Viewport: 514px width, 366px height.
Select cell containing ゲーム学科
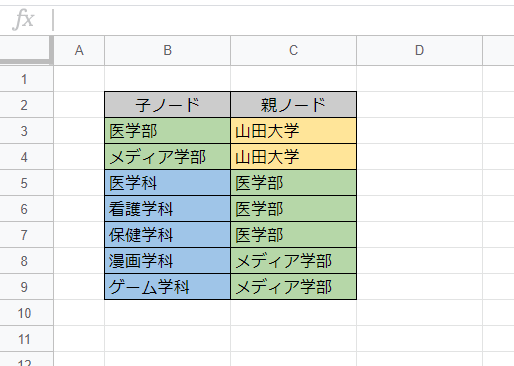pyautogui.click(x=167, y=287)
